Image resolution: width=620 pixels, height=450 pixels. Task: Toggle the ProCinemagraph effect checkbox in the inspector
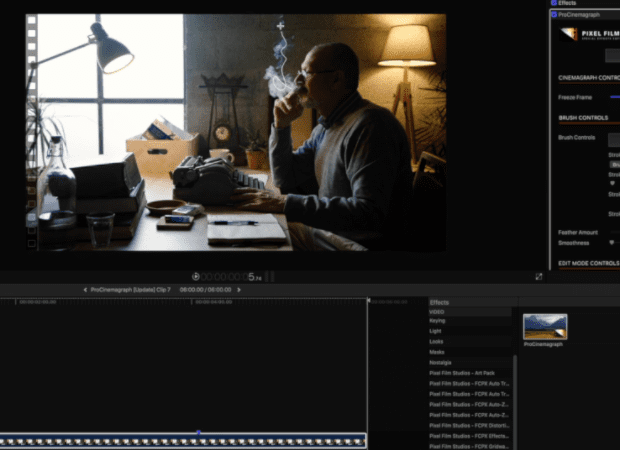pyautogui.click(x=554, y=15)
